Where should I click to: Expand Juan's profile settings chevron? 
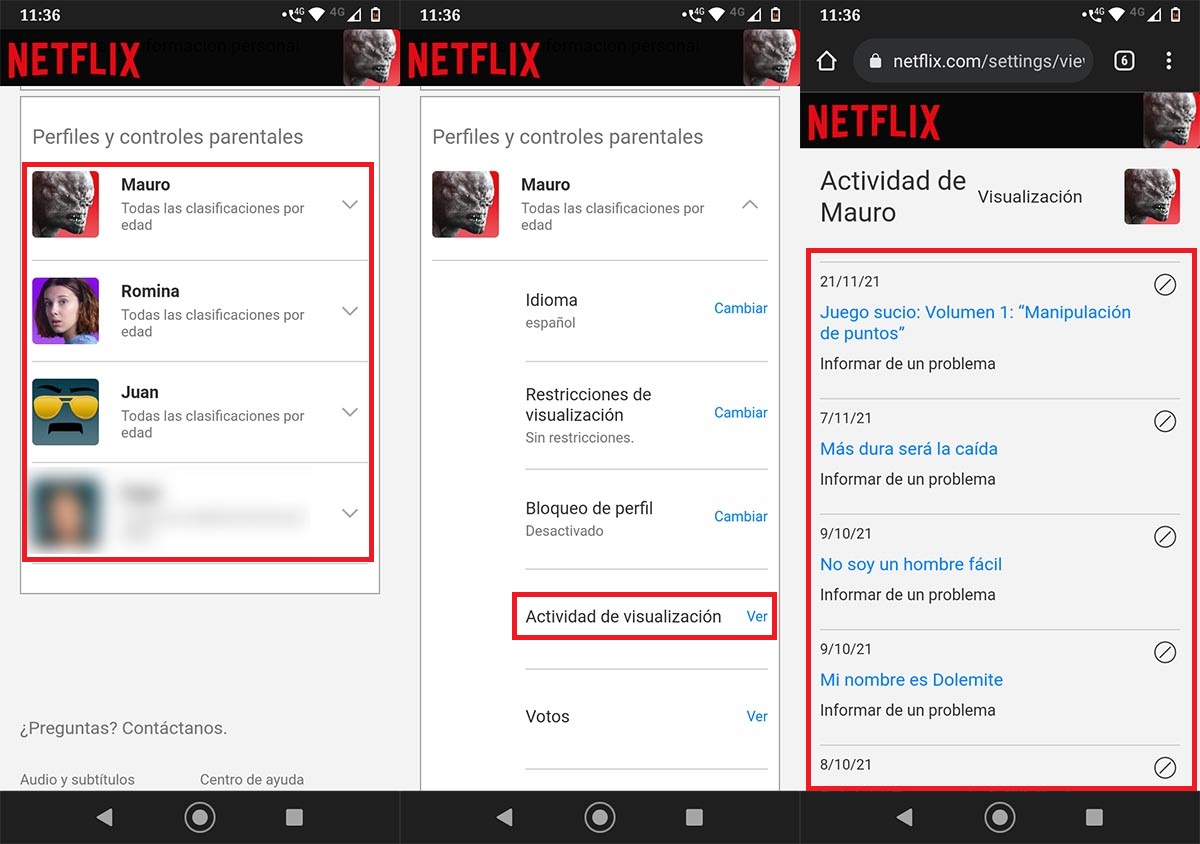click(x=350, y=412)
